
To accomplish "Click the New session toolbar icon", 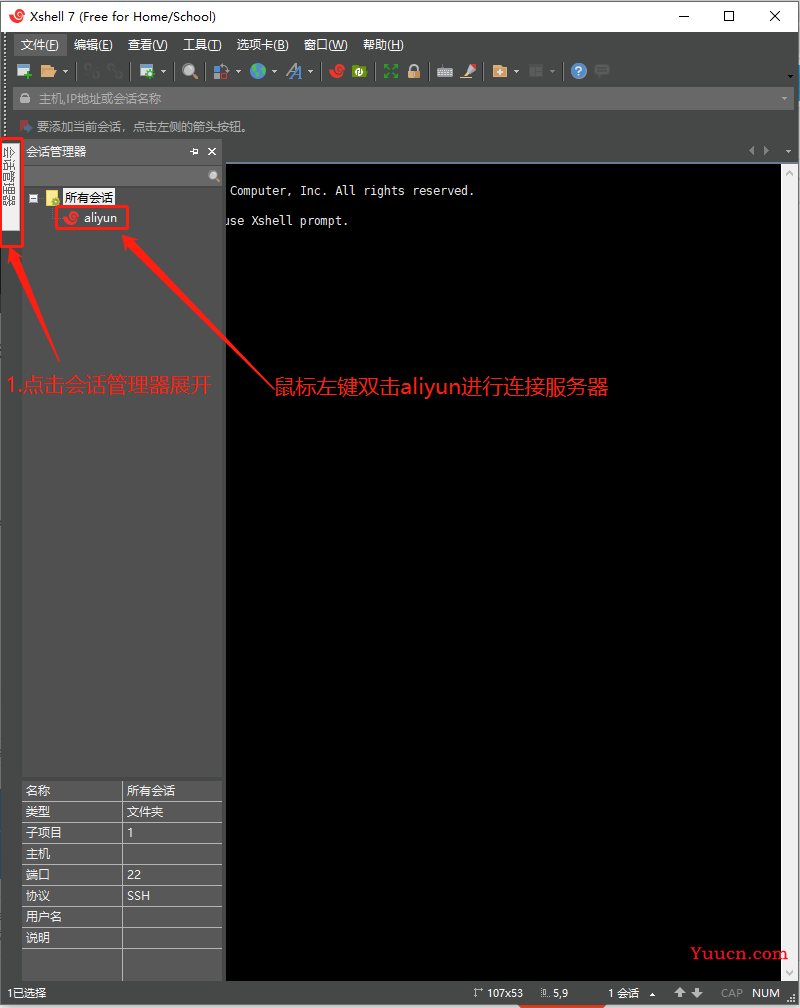I will (x=24, y=71).
